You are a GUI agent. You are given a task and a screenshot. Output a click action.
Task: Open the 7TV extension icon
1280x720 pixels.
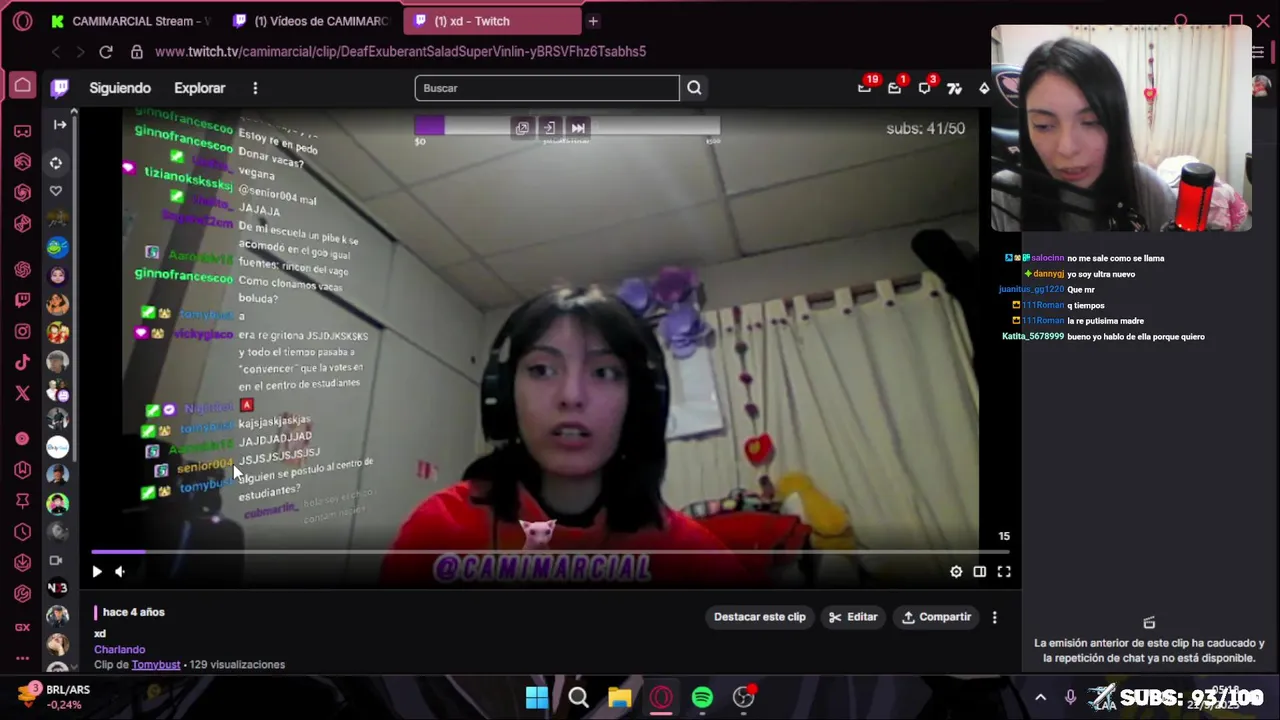pos(955,88)
